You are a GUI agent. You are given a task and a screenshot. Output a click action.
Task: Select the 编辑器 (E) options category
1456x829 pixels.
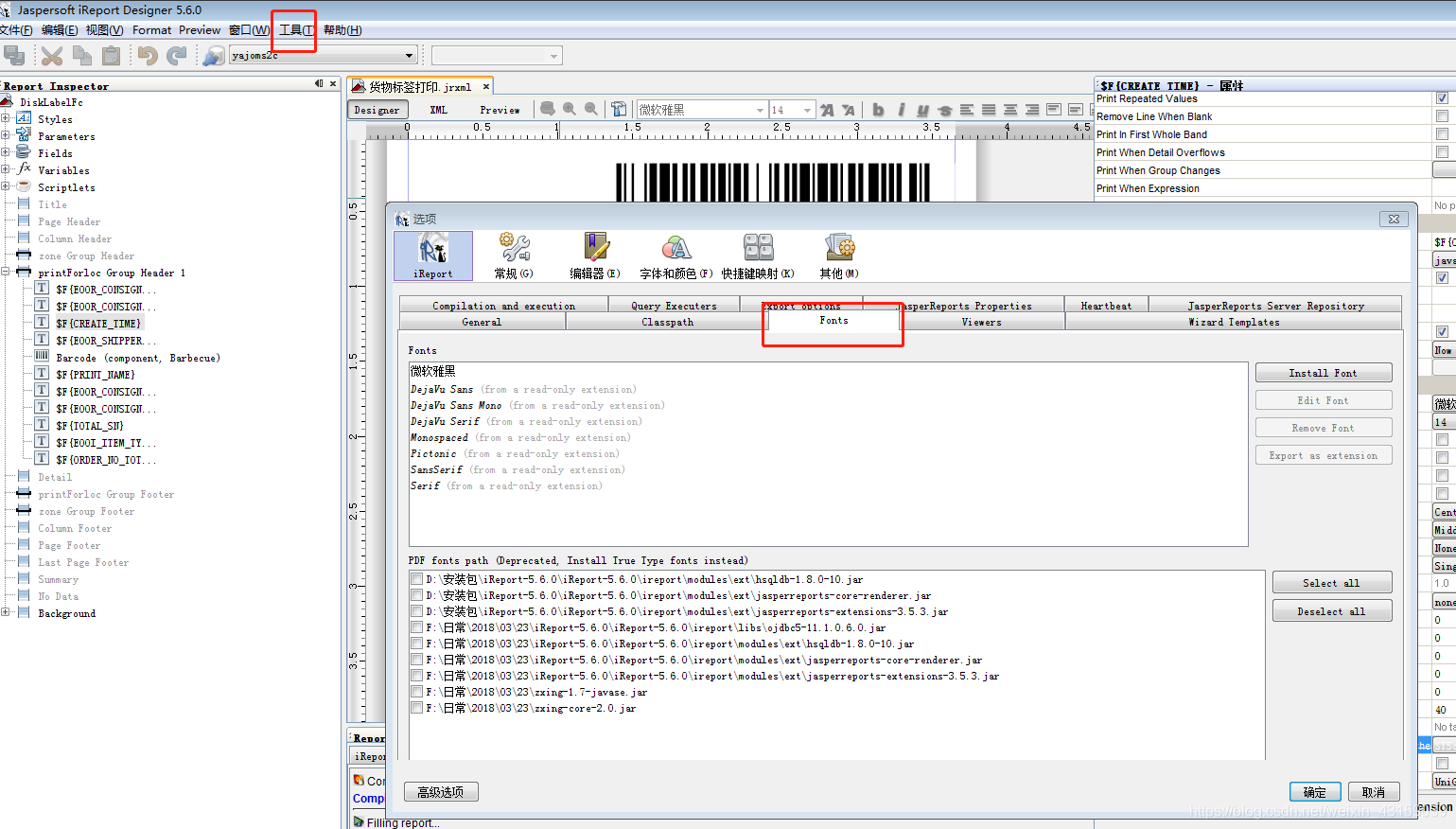595,256
